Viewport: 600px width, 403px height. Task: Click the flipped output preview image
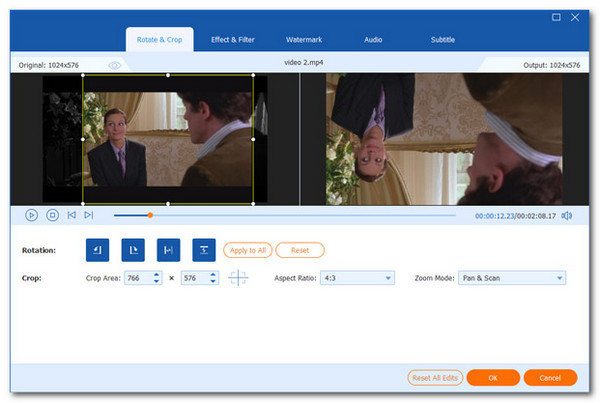pos(444,139)
